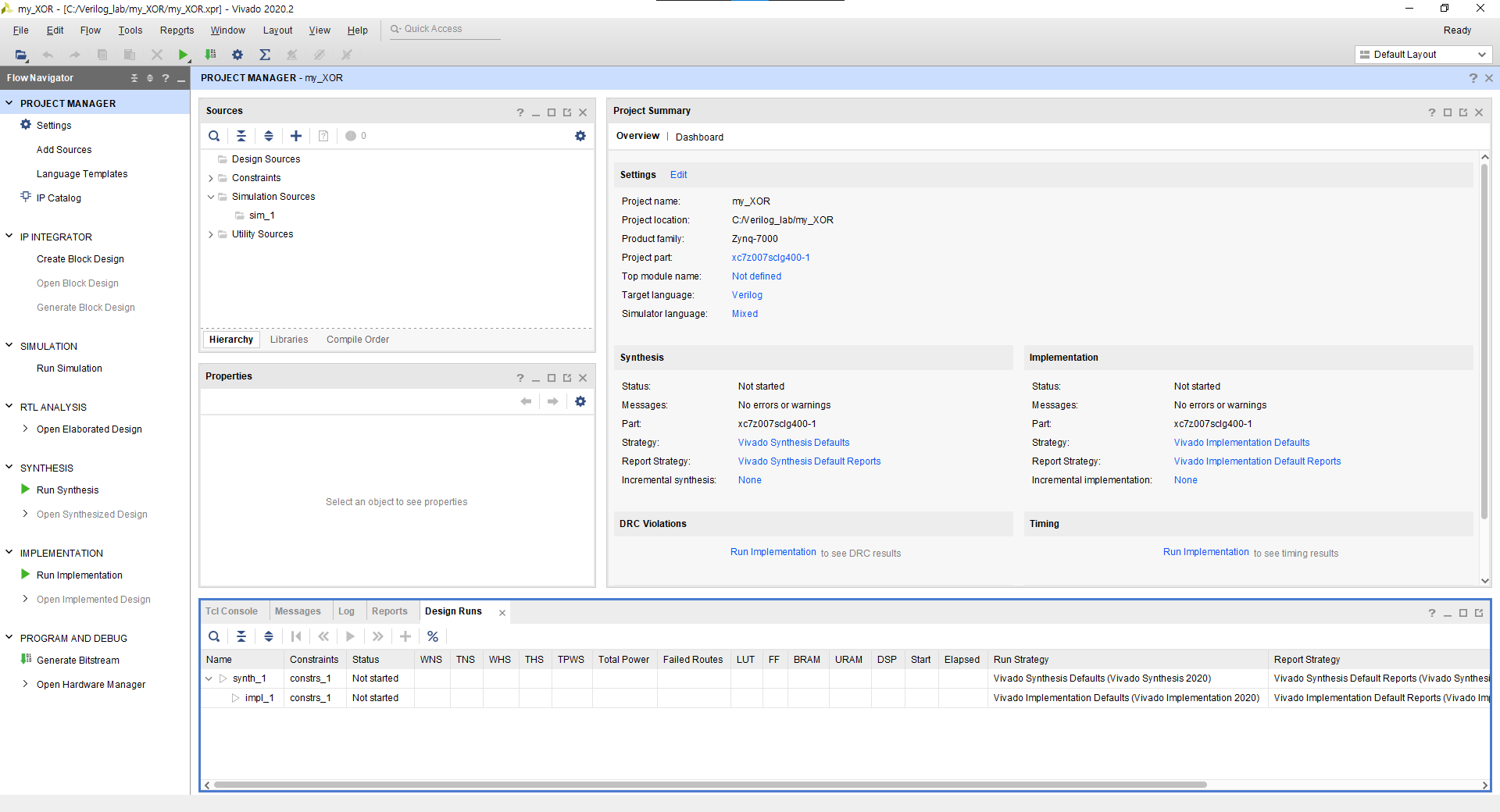Open Settings from the toolbar gear icon
The width and height of the screenshot is (1500, 812).
tap(237, 55)
